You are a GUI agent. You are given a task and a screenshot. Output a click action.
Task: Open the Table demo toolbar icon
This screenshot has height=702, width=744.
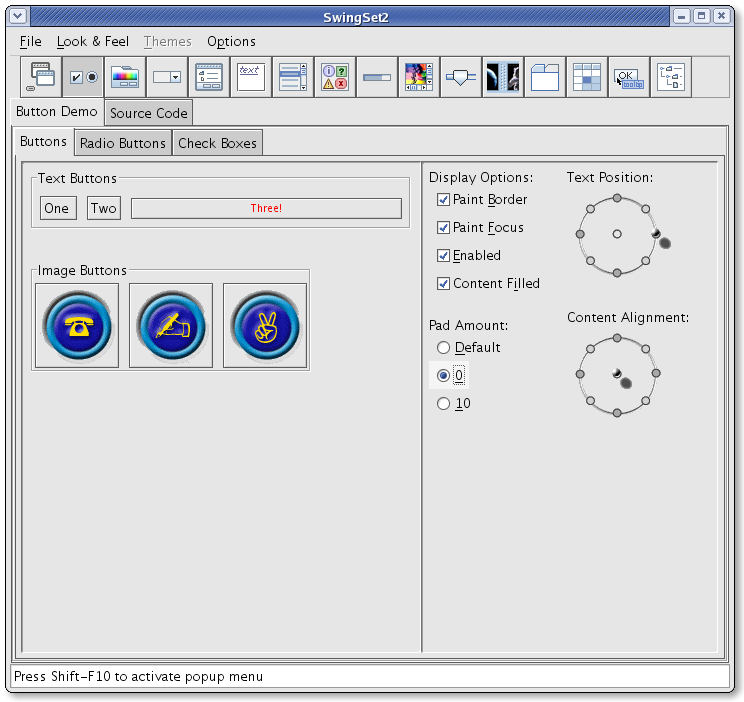point(587,77)
